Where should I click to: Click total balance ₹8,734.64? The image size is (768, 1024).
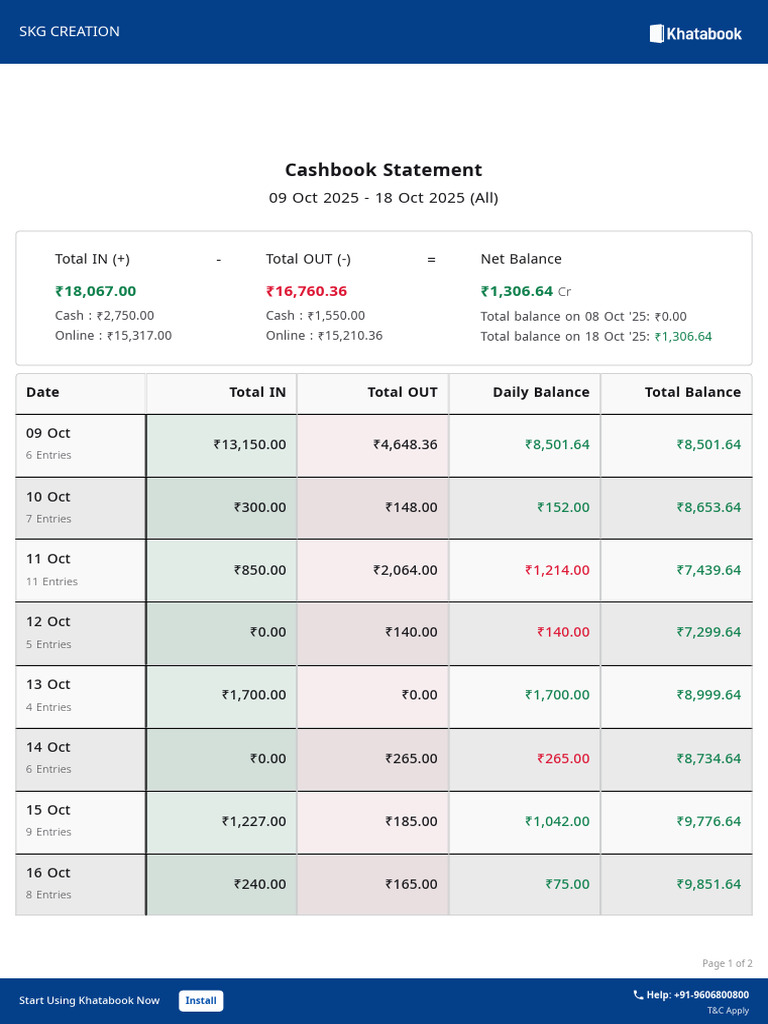[709, 759]
